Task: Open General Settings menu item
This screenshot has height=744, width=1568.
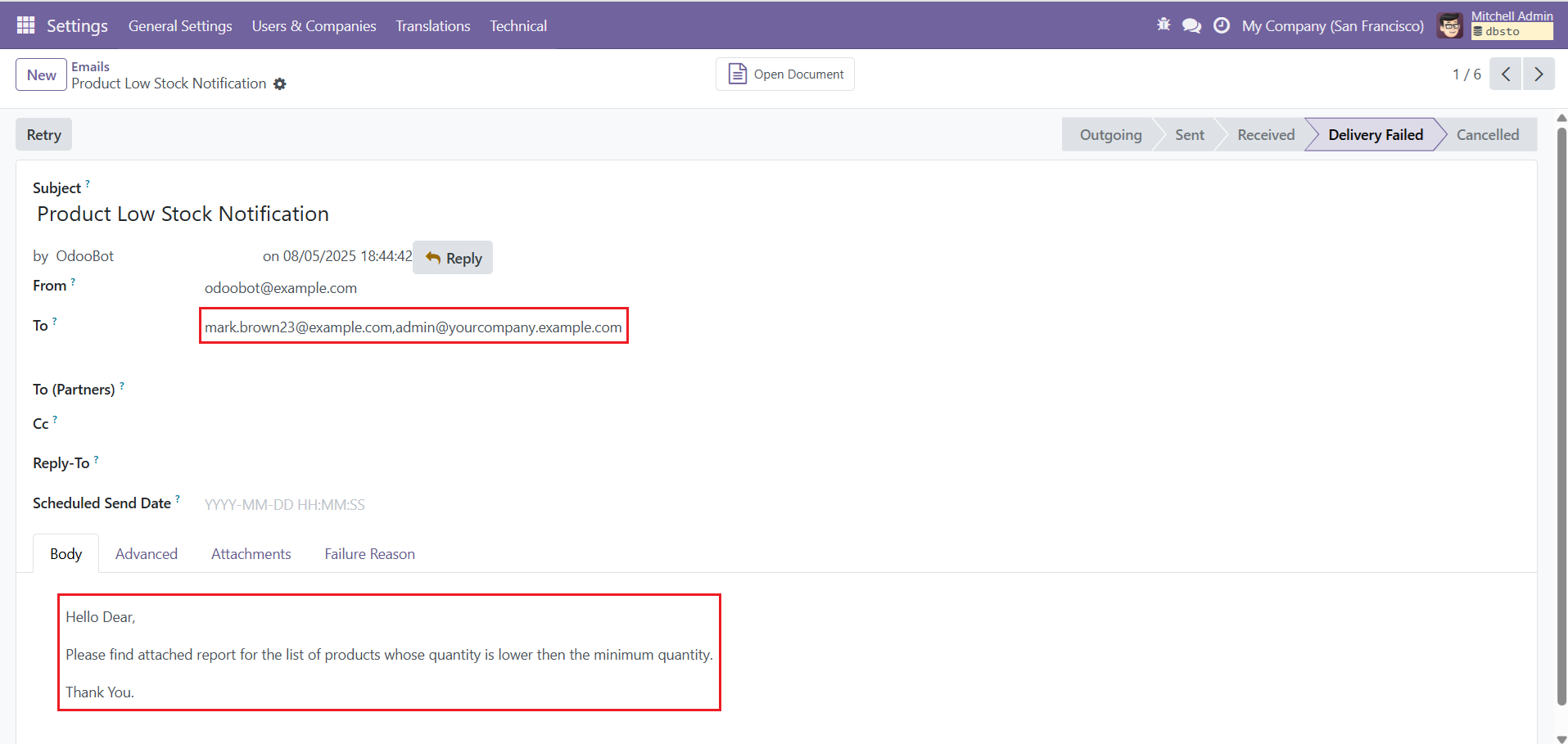Action: tap(180, 26)
